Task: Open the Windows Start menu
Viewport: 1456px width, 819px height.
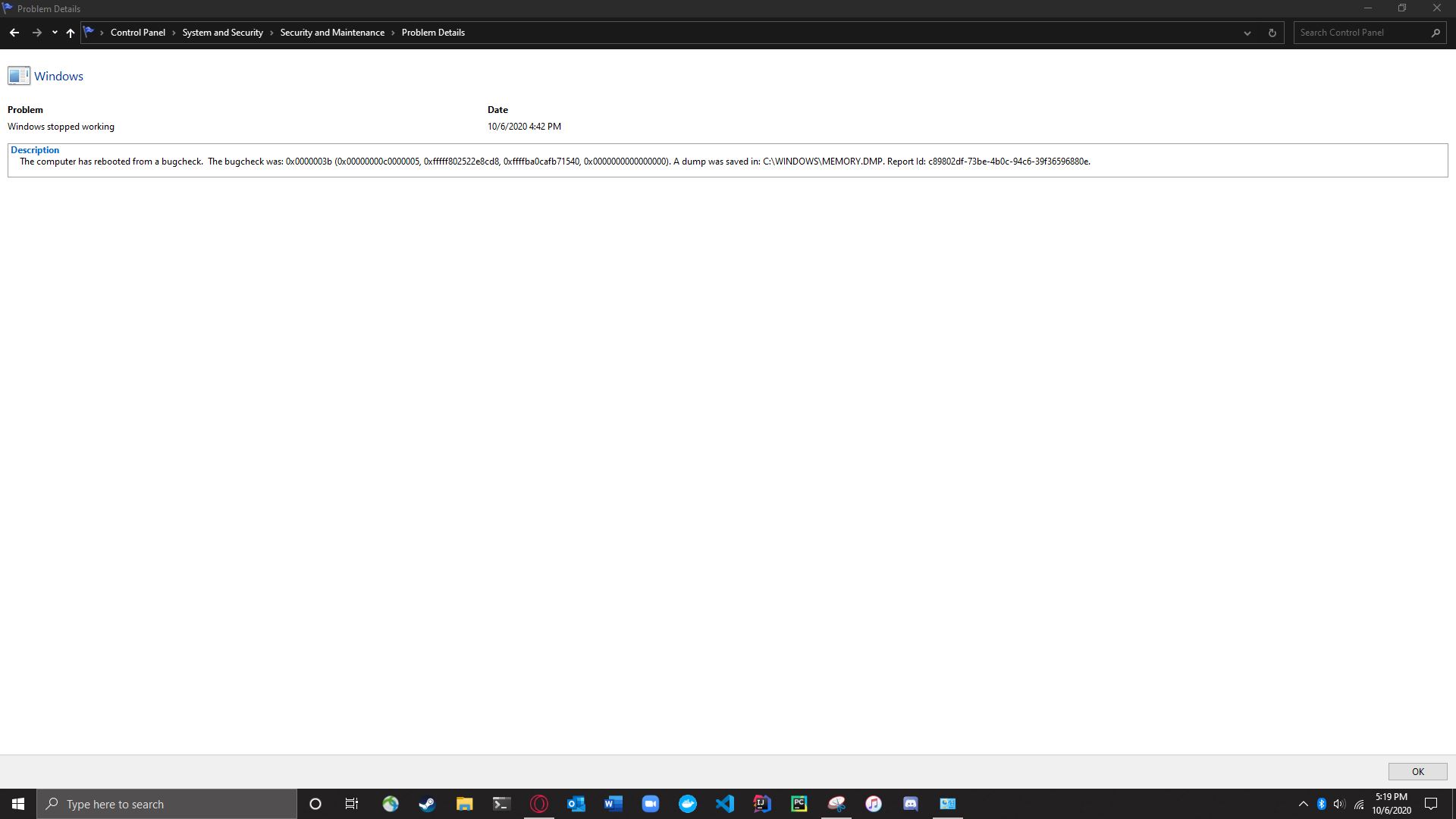Action: point(18,804)
